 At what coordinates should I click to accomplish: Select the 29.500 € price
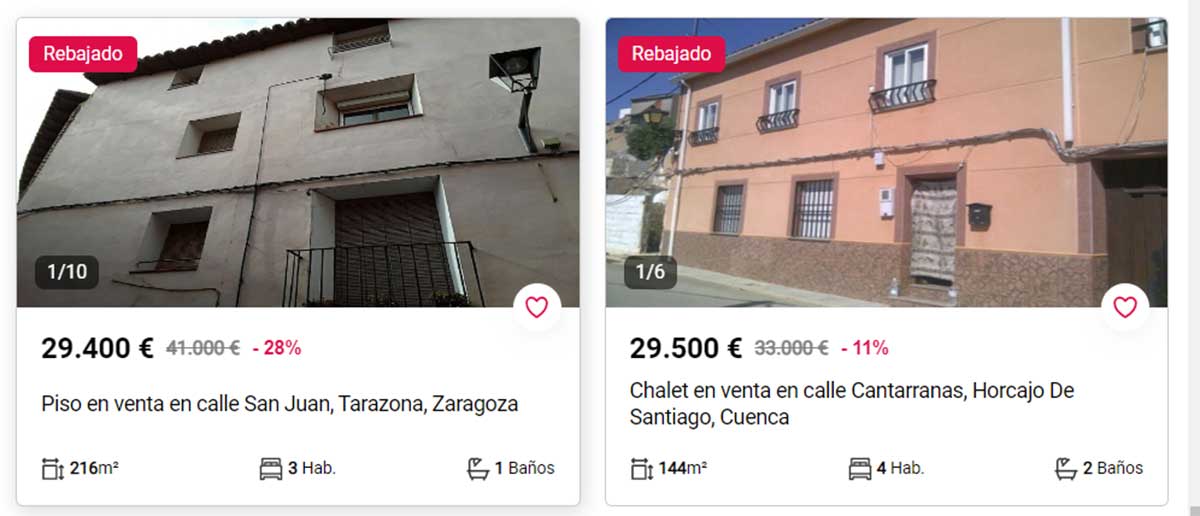point(686,348)
